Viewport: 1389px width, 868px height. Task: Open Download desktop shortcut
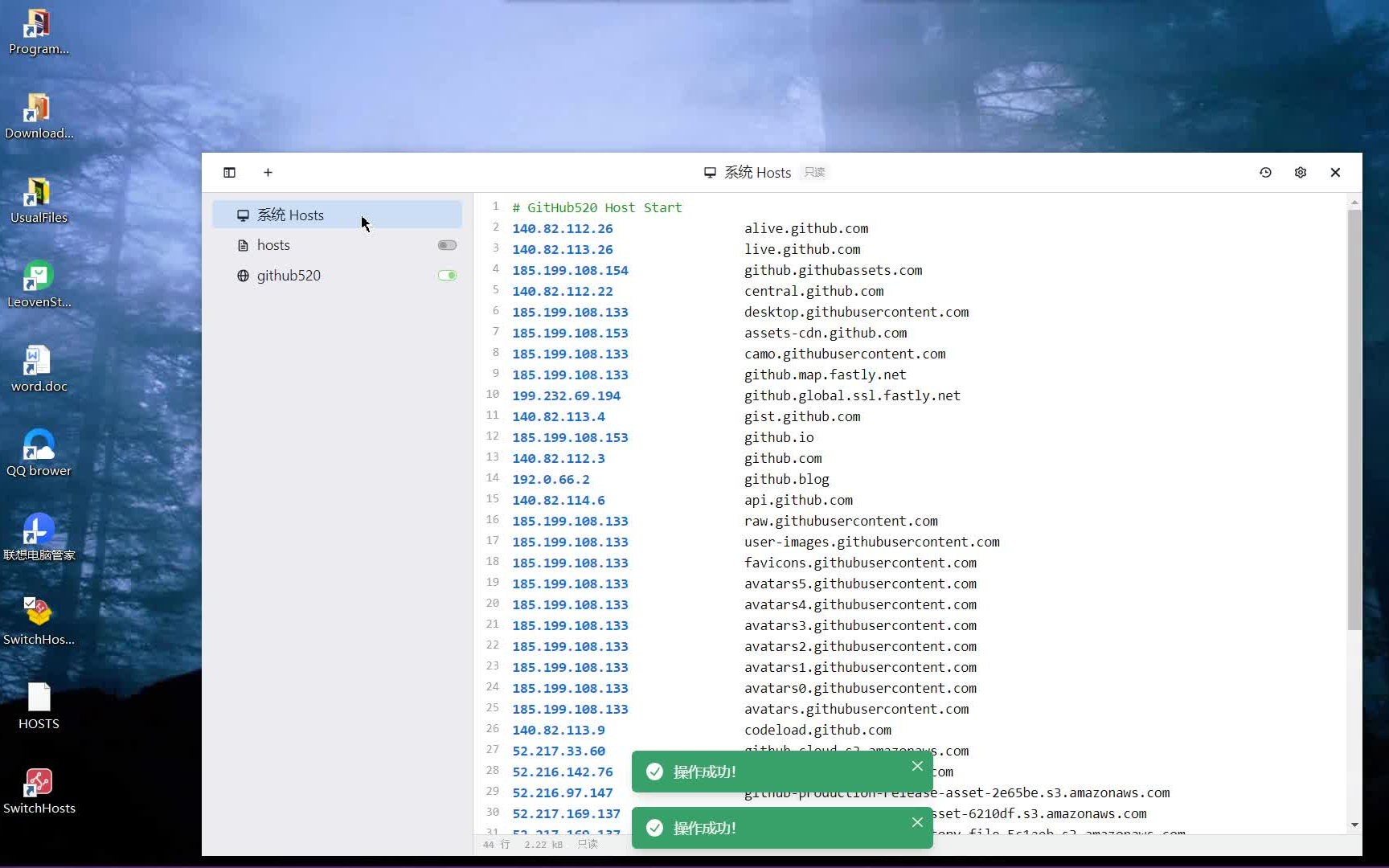[x=39, y=117]
